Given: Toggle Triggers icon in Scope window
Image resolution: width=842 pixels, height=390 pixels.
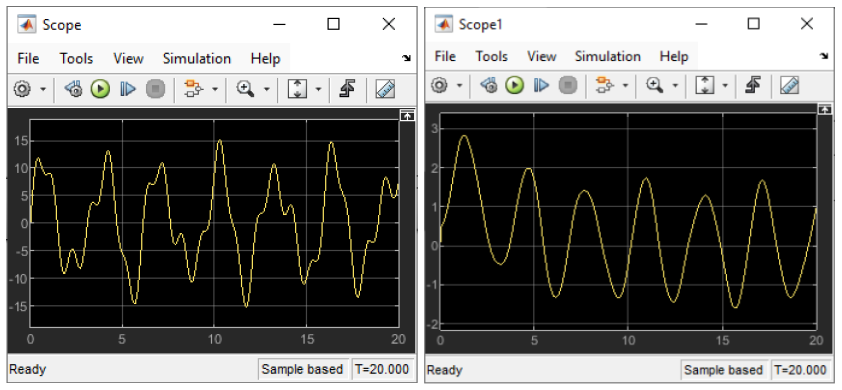Looking at the screenshot, I should 347,90.
